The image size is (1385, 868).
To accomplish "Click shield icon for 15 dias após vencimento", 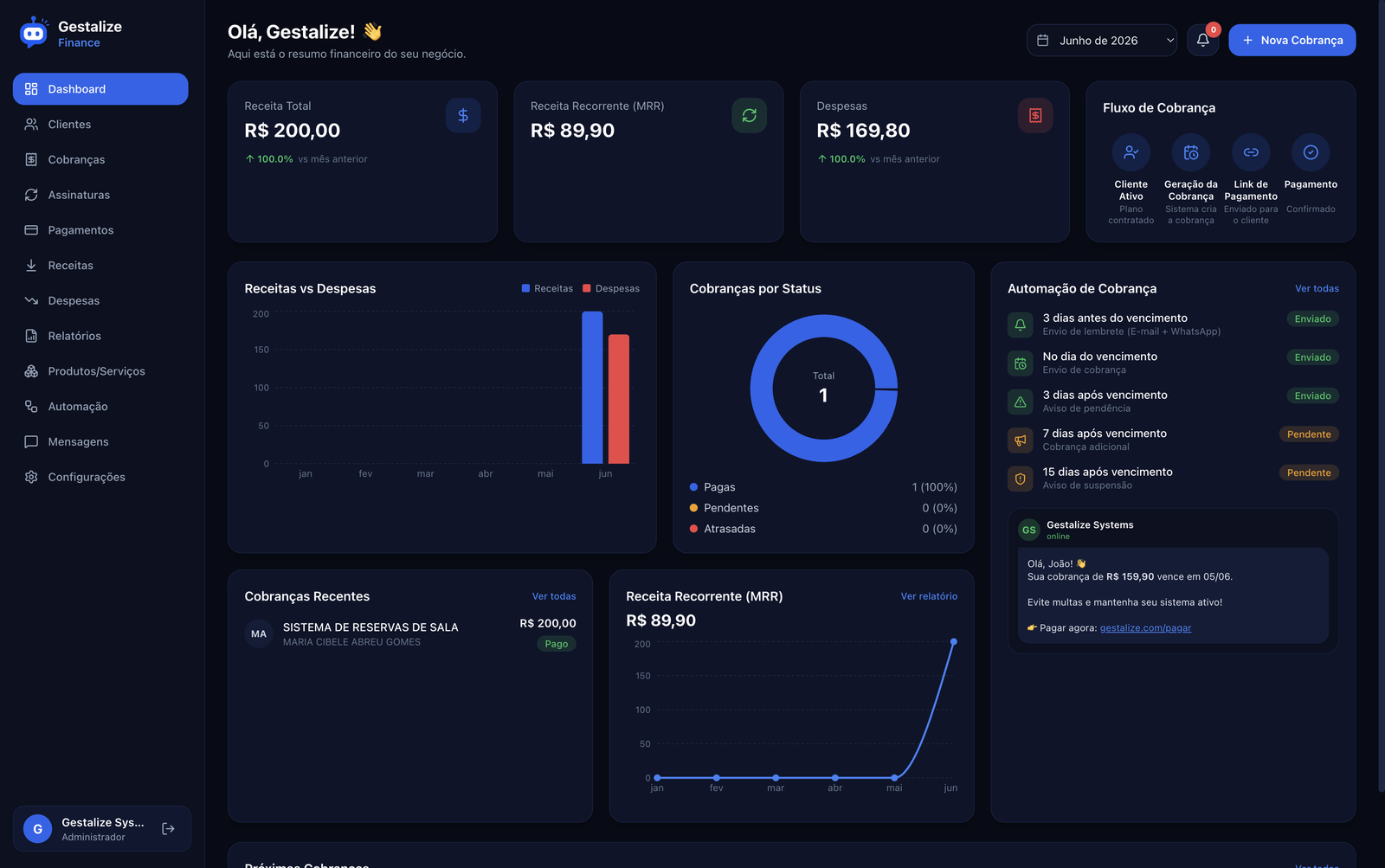I will (1021, 479).
